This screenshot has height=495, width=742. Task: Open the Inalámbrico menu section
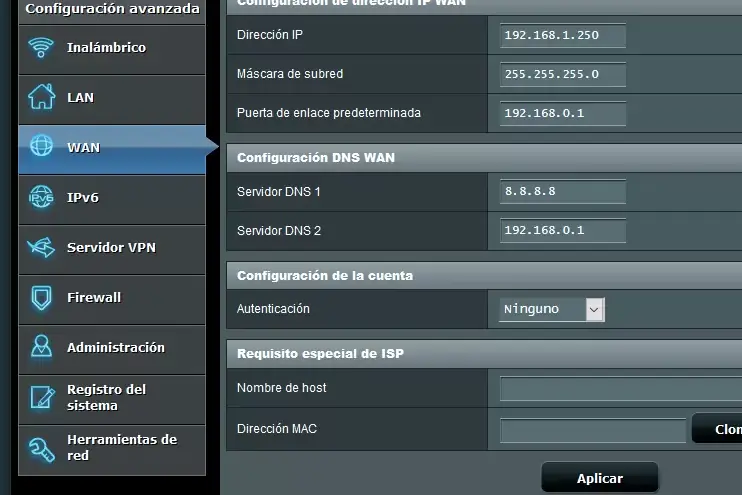coord(112,50)
